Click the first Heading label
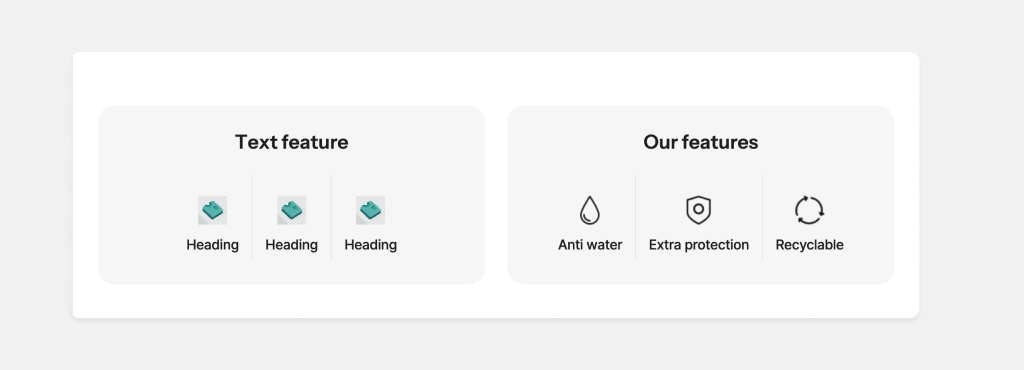 (x=212, y=245)
